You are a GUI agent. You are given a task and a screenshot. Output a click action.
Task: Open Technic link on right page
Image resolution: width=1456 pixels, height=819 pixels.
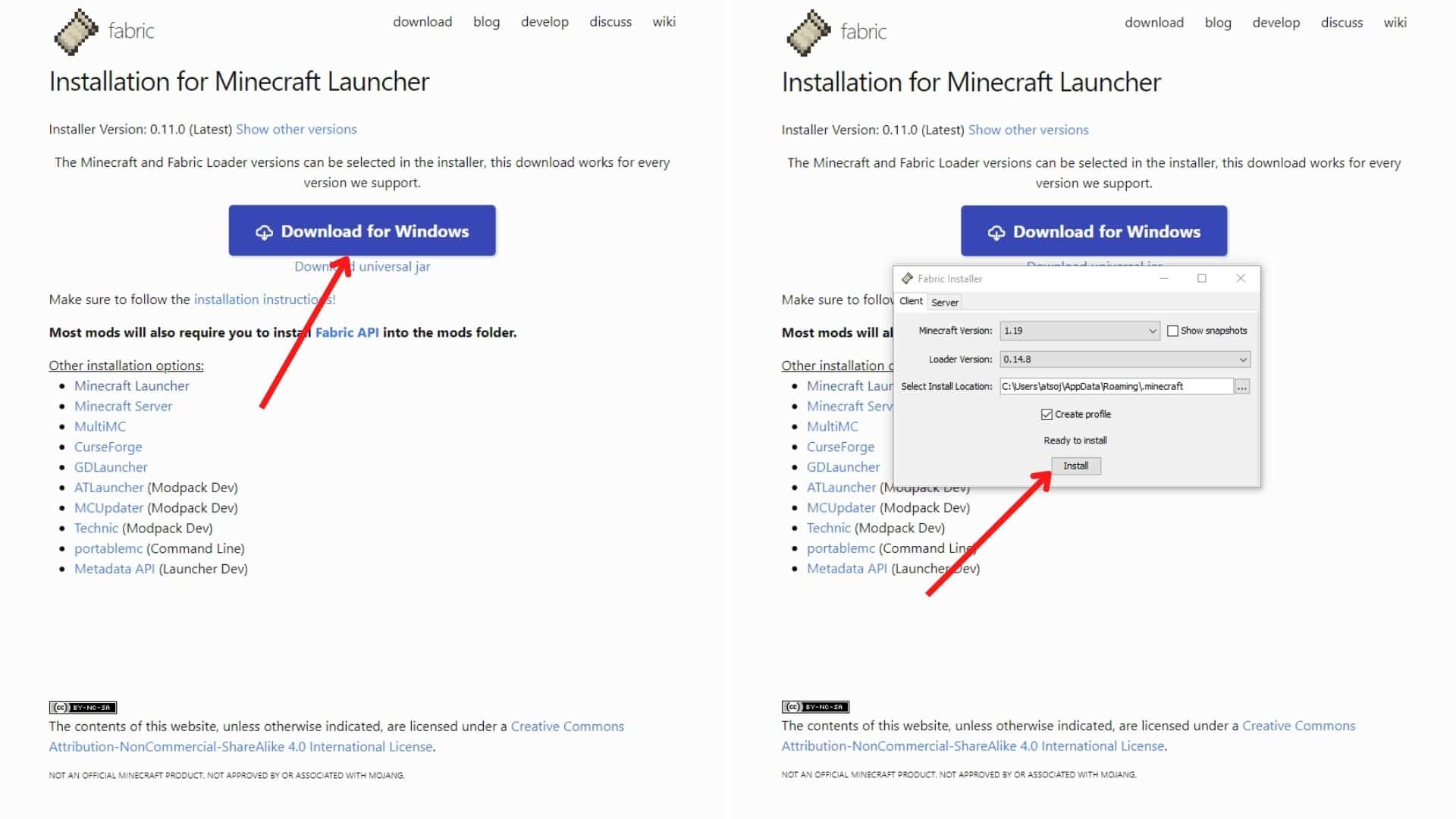pos(829,528)
